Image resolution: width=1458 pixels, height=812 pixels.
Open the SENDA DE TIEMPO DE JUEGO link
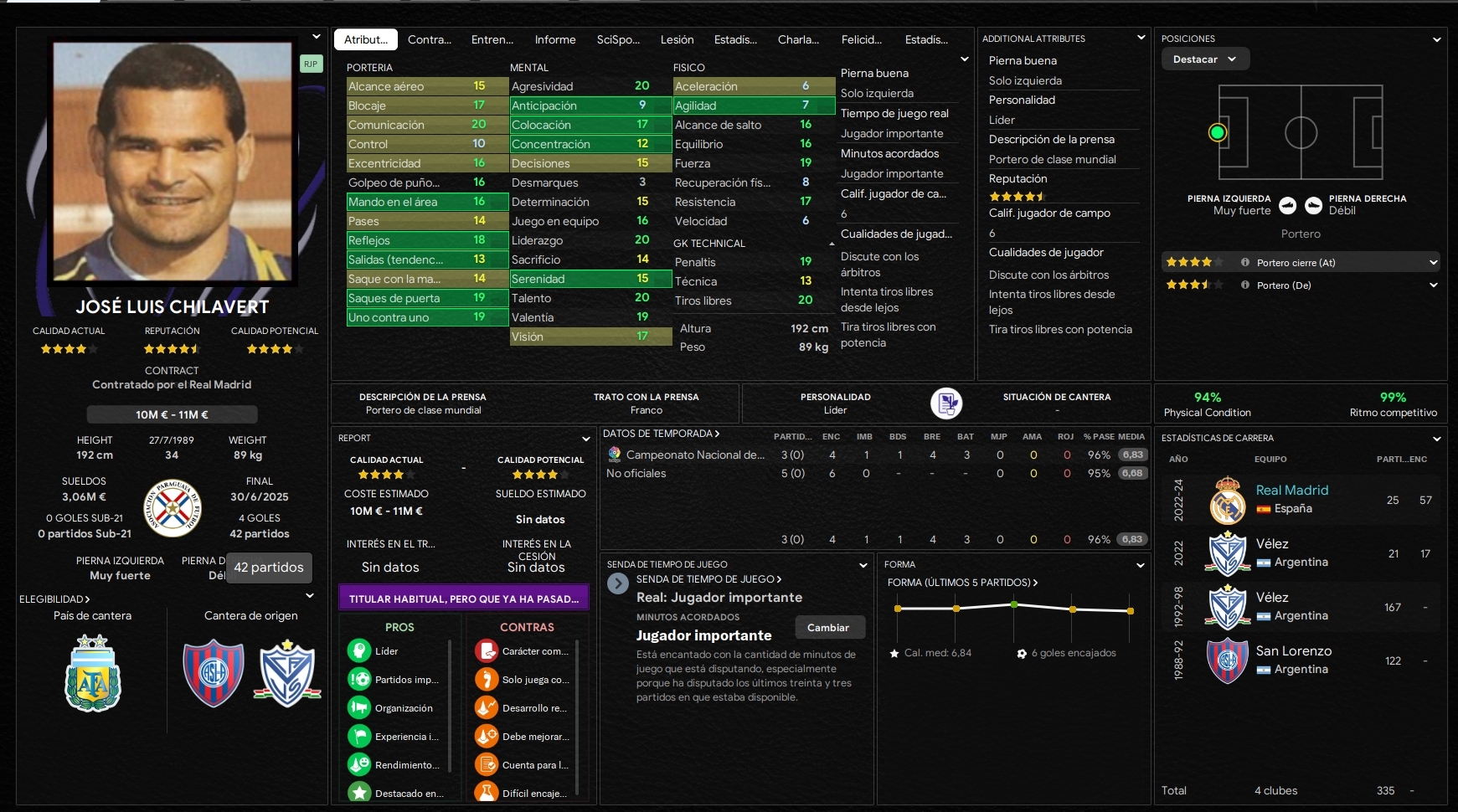coord(708,579)
